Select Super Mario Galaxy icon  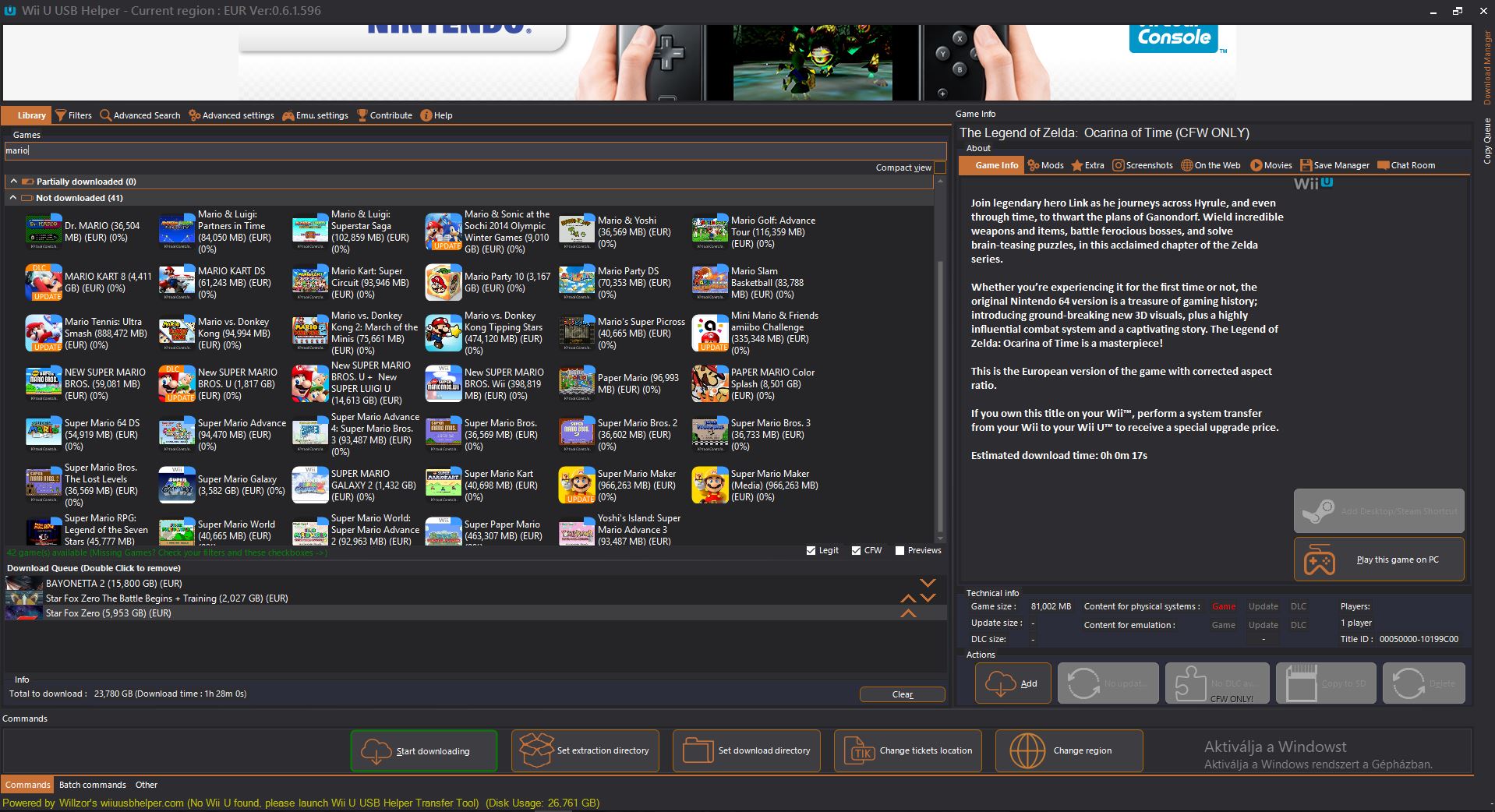tap(177, 485)
